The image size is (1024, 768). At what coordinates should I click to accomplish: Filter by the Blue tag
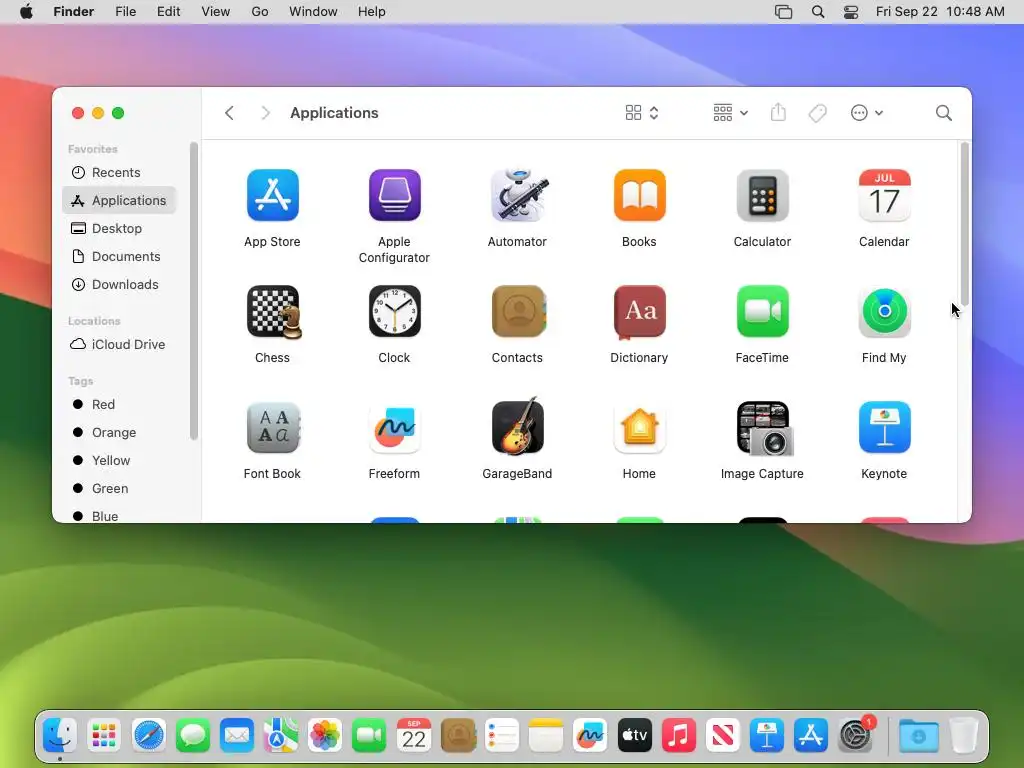(120, 516)
